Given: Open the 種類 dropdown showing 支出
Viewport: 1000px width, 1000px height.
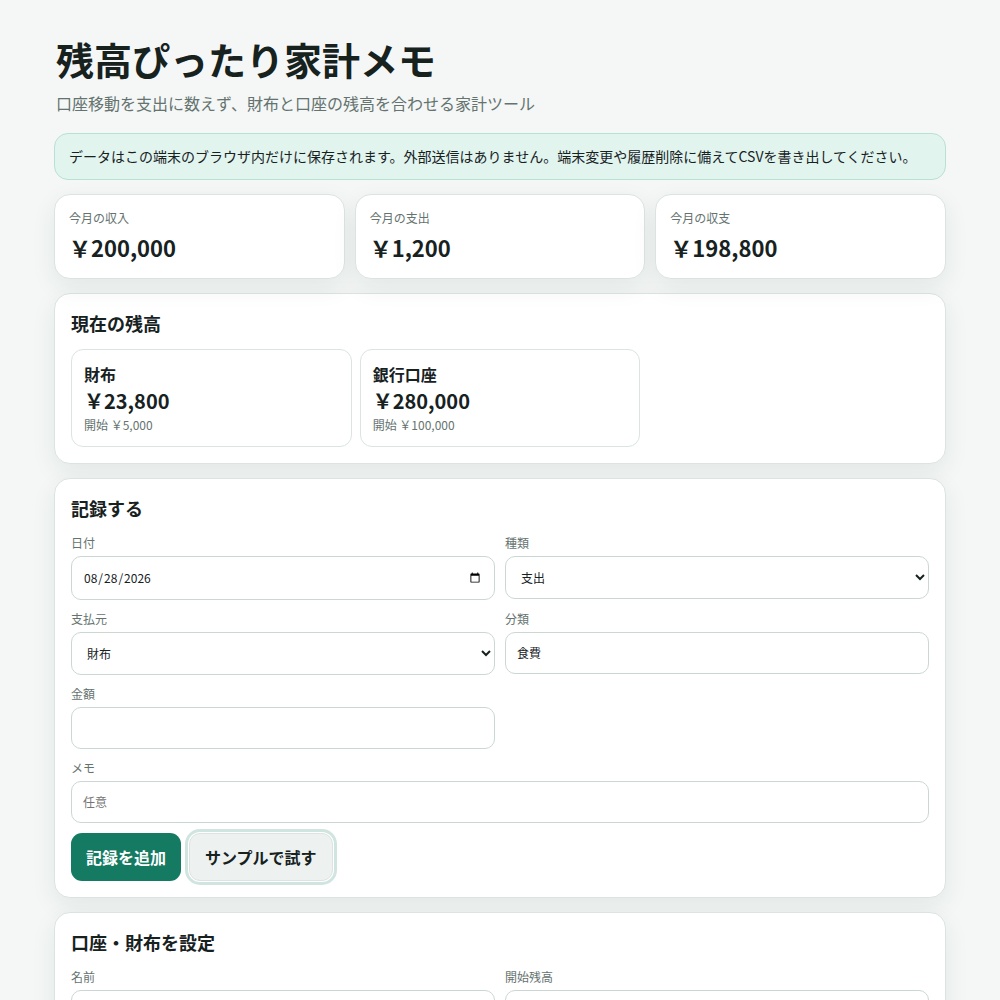Looking at the screenshot, I should pyautogui.click(x=716, y=578).
